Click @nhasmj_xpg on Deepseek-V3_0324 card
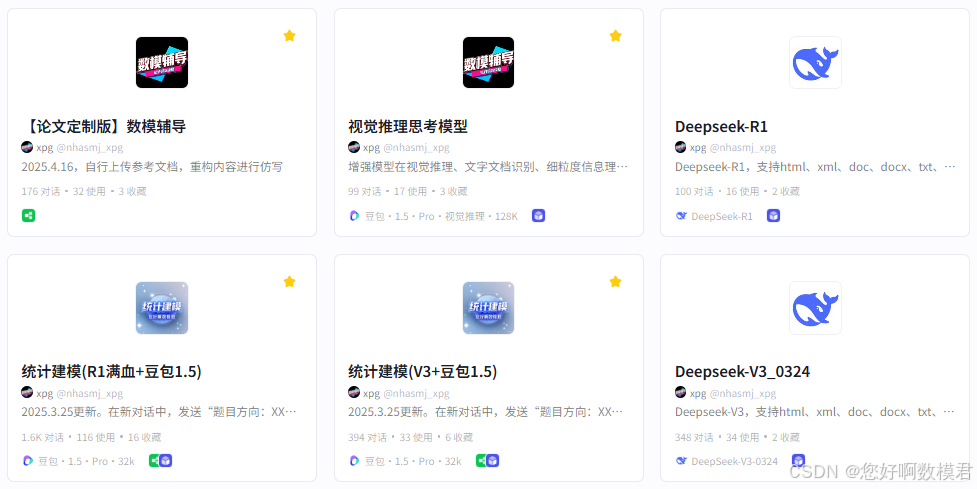The height and width of the screenshot is (489, 977). tap(743, 393)
